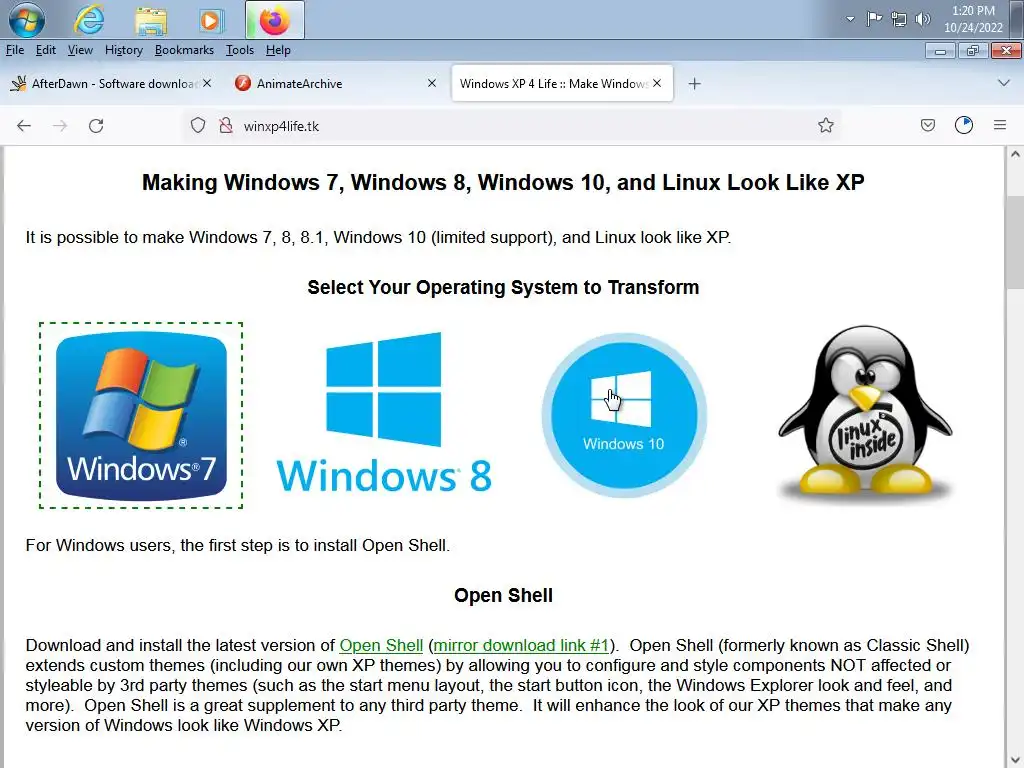Screen dimensions: 1024x768
Task: Click the scrollbar up arrow
Action: point(1014,155)
